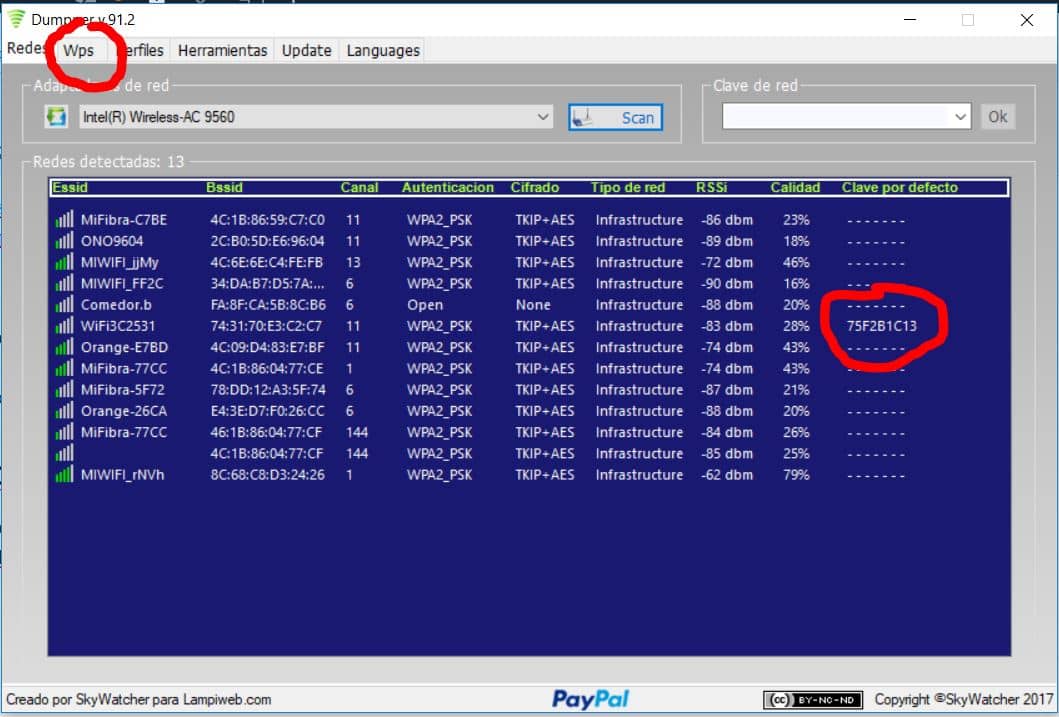Click the 46% quality value
This screenshot has height=717, width=1059.
coord(796,262)
